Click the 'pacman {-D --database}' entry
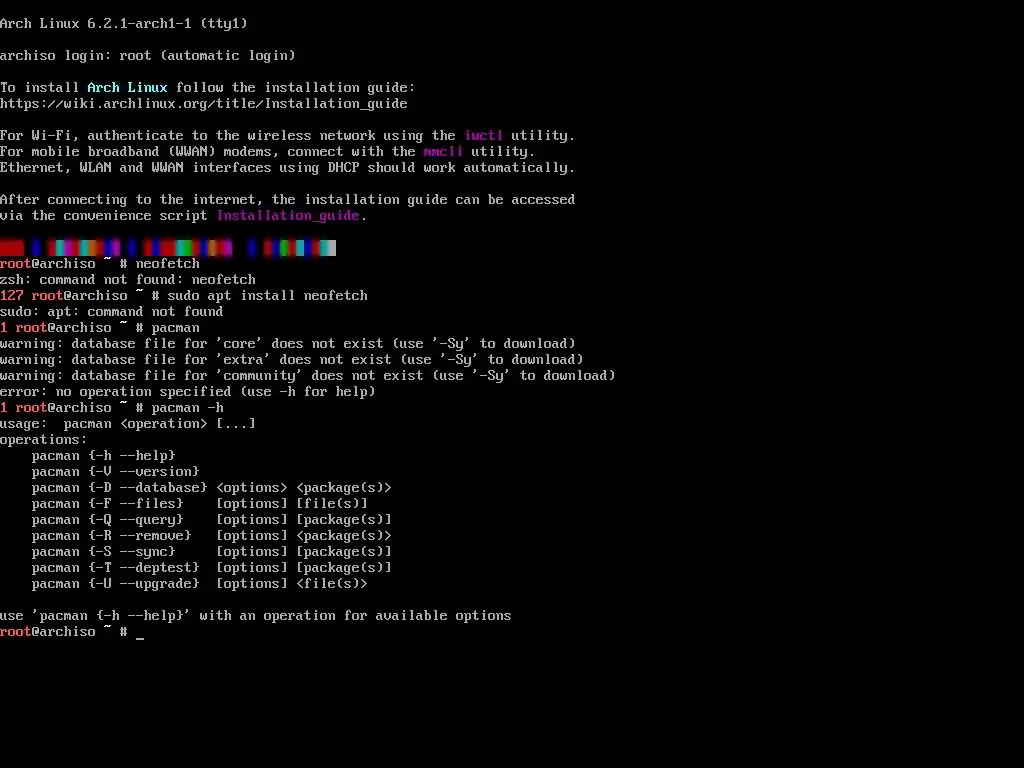1024x768 pixels. tap(212, 487)
